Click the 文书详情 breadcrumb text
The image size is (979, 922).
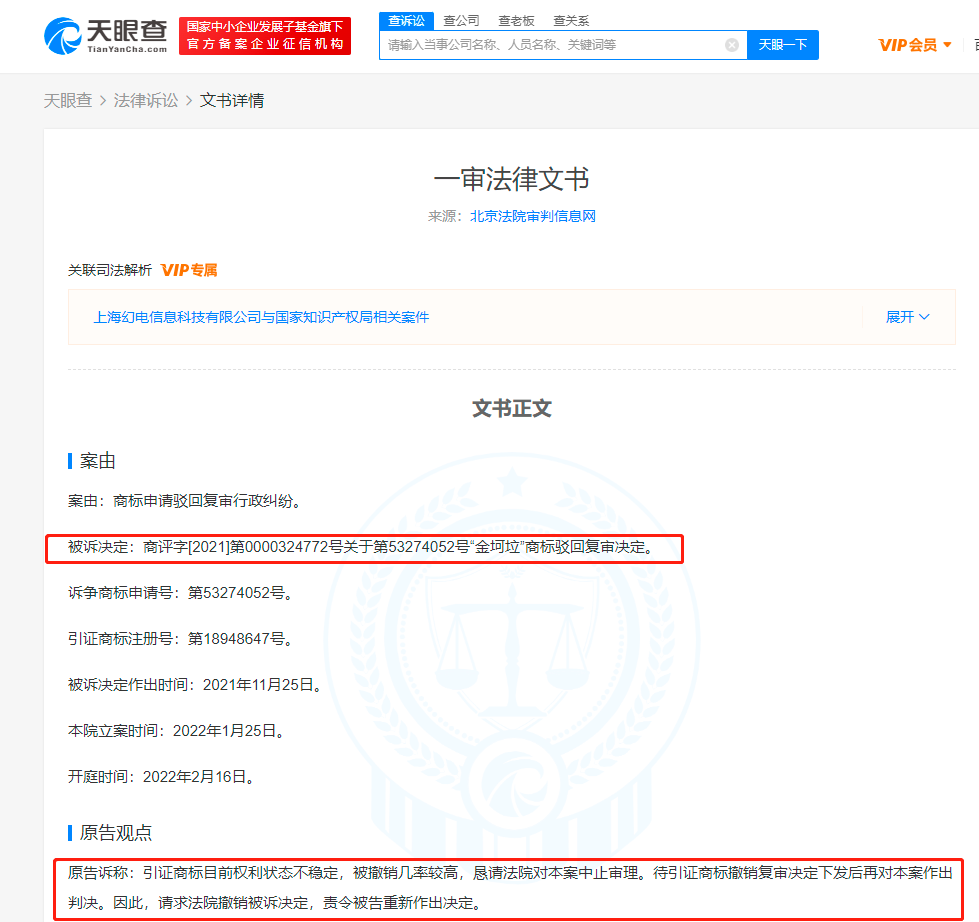point(232,101)
